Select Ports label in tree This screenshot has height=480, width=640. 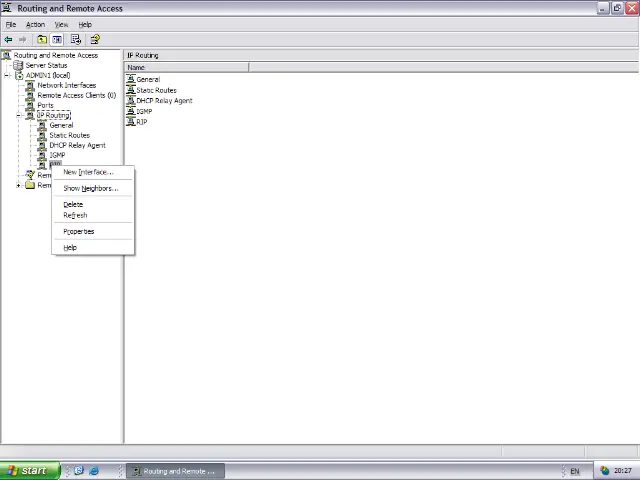point(45,105)
